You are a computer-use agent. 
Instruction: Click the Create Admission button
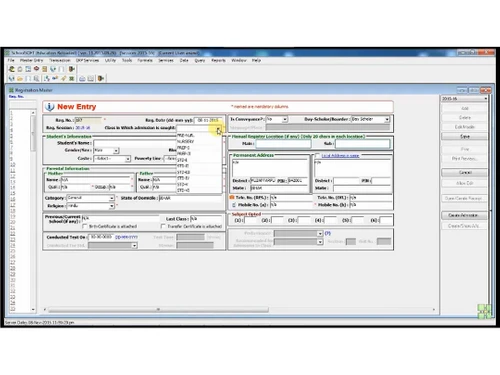[464, 215]
